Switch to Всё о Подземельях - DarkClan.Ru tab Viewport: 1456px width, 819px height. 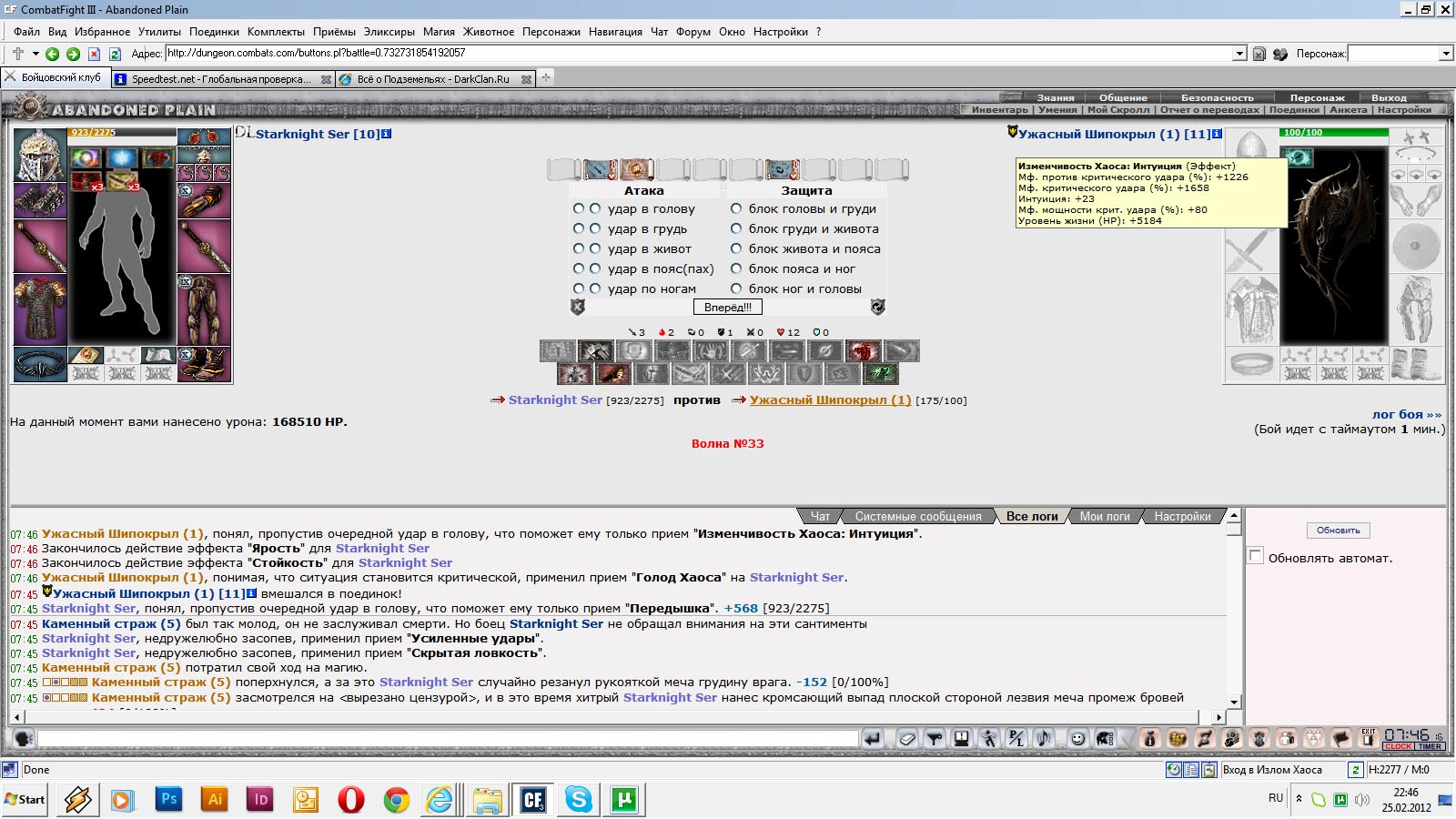(434, 79)
